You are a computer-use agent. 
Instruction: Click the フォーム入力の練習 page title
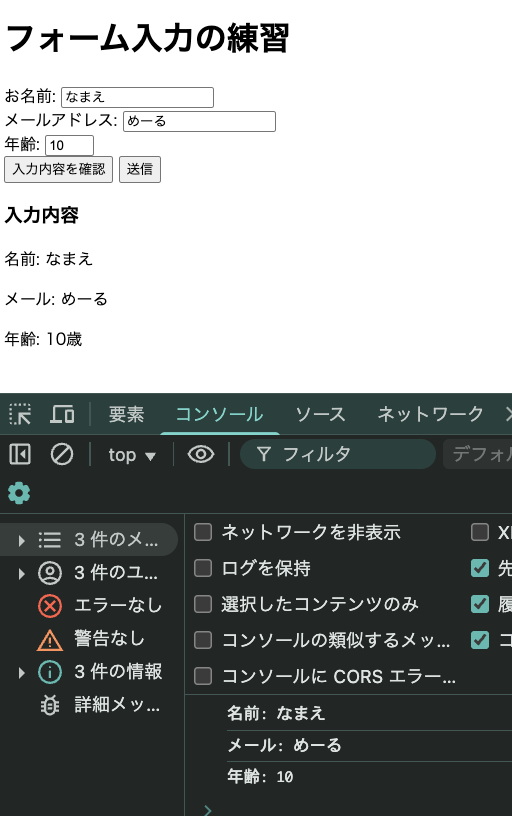[147, 39]
